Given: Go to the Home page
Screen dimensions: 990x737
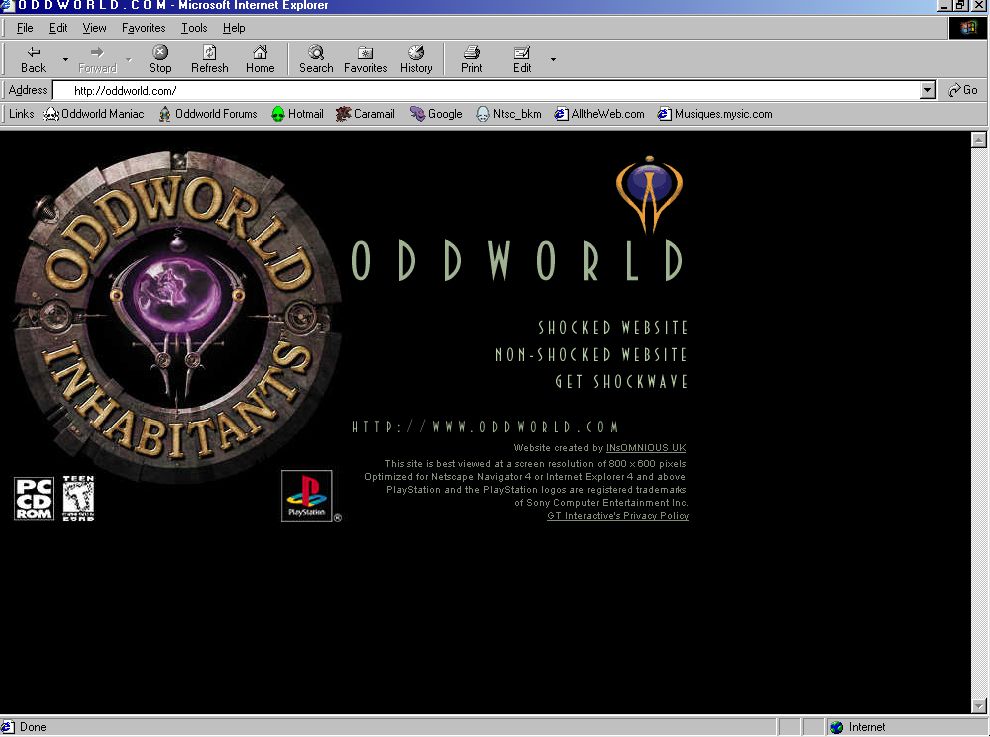Looking at the screenshot, I should point(260,59).
